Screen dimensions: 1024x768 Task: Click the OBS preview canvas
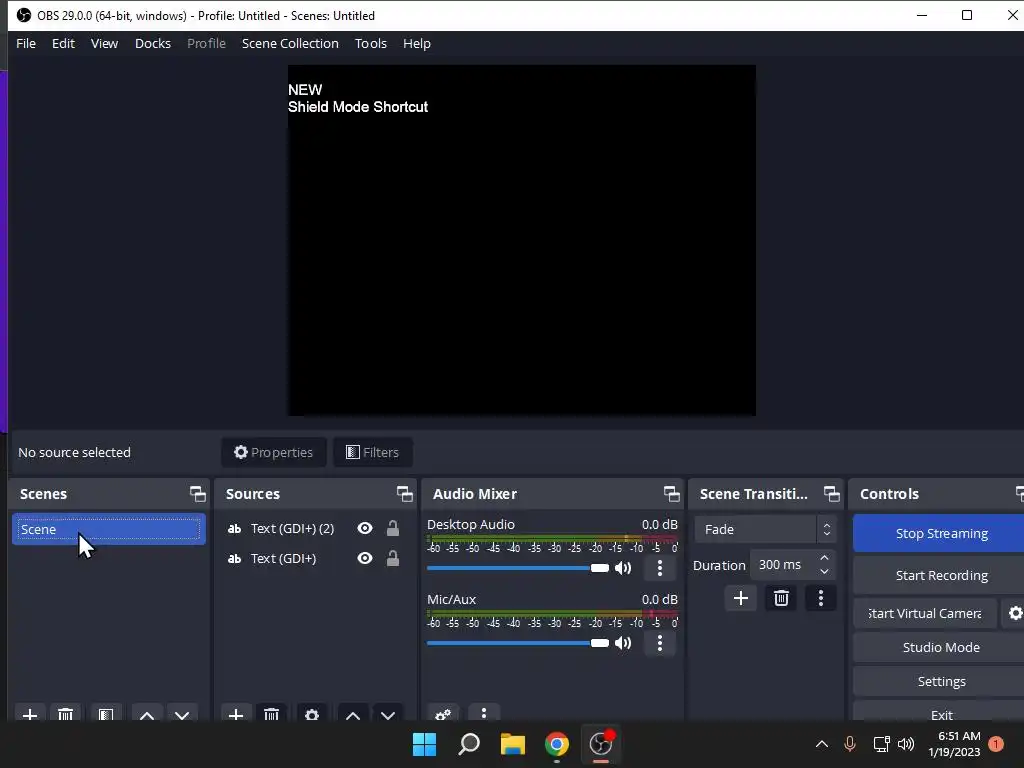522,240
